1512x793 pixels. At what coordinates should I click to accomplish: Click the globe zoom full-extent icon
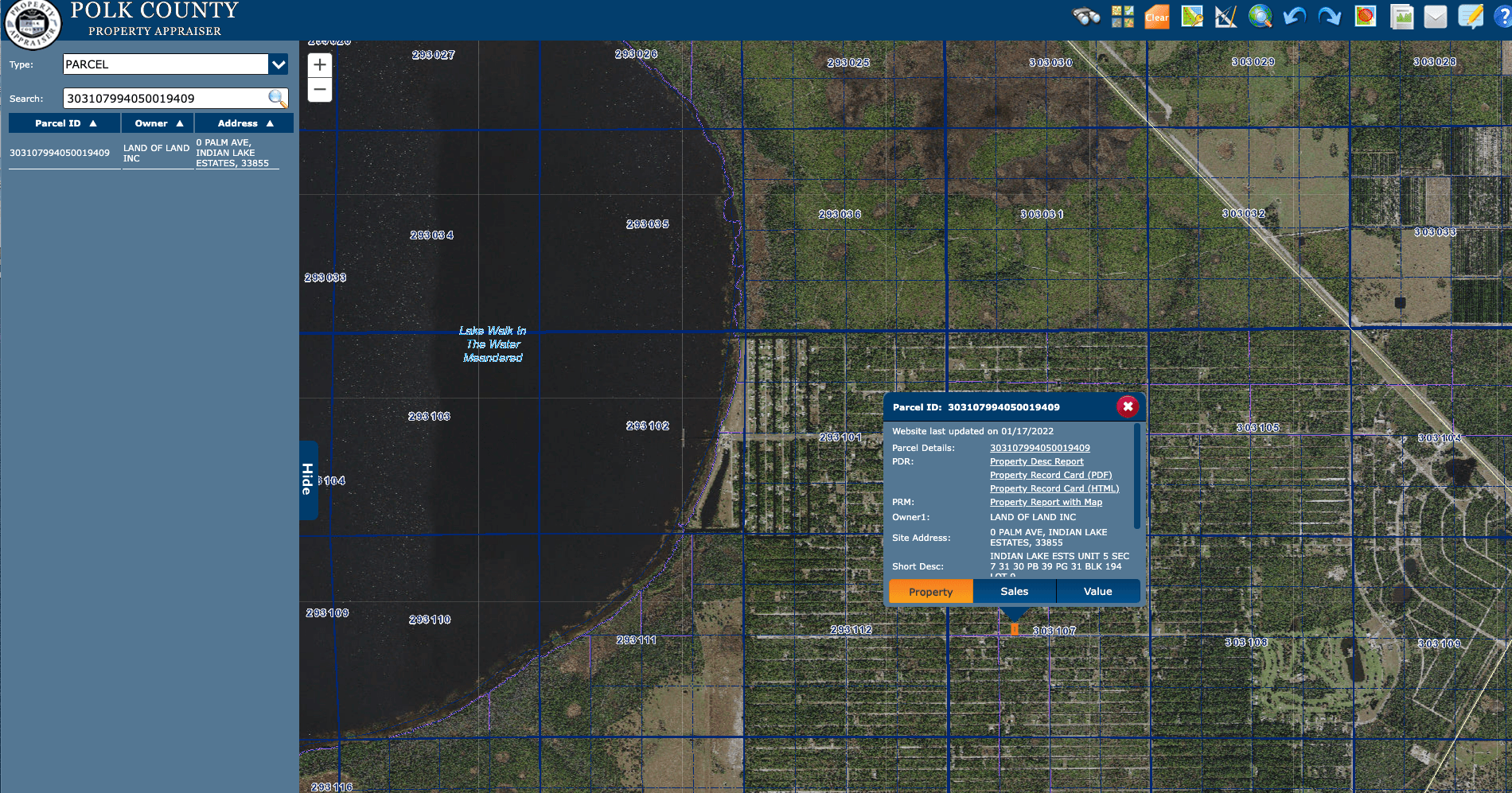(x=1261, y=17)
